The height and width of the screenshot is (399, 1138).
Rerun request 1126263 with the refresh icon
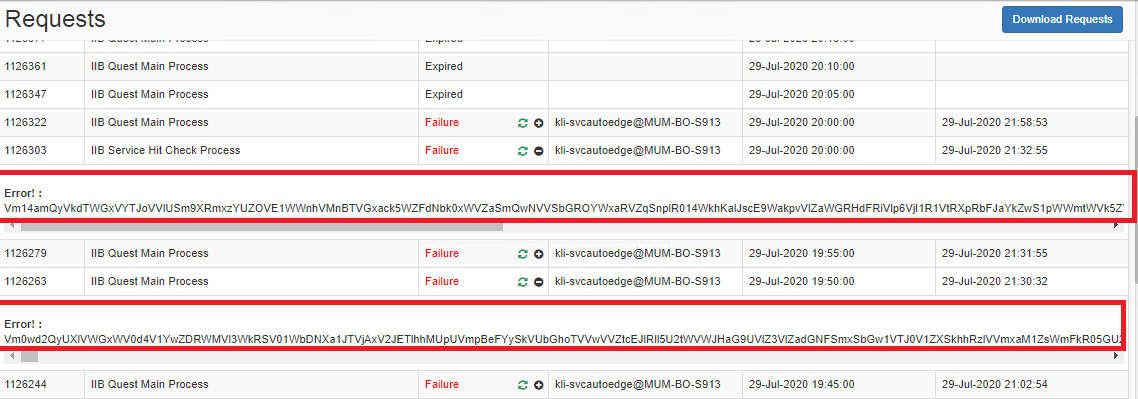522,282
